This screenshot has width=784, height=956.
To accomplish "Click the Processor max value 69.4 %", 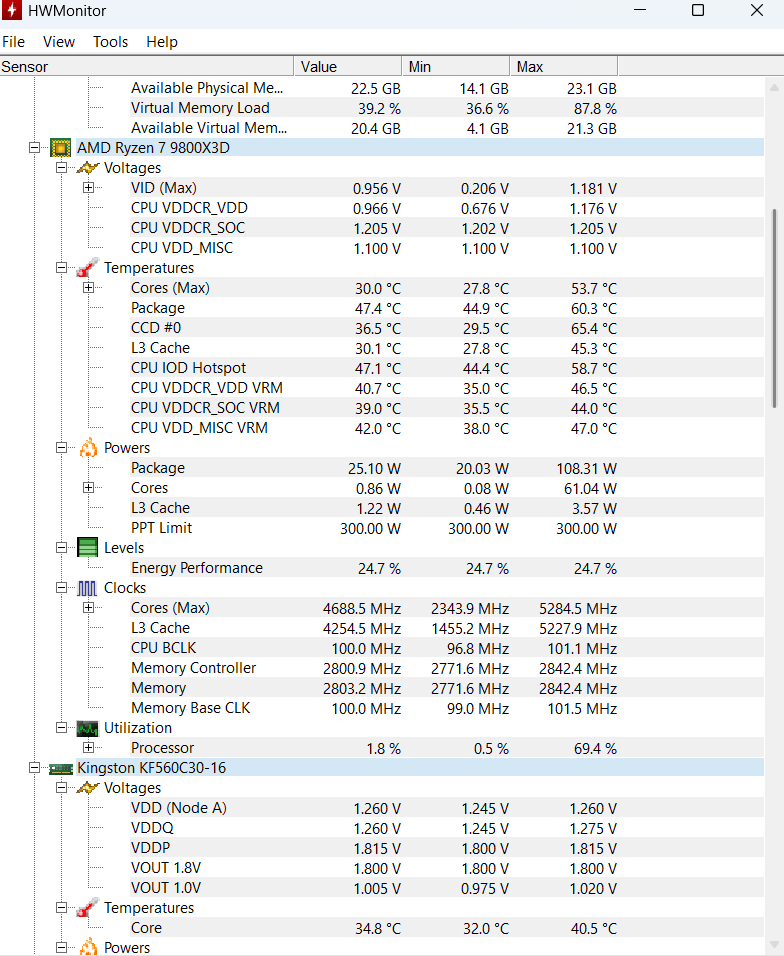I will point(595,749).
